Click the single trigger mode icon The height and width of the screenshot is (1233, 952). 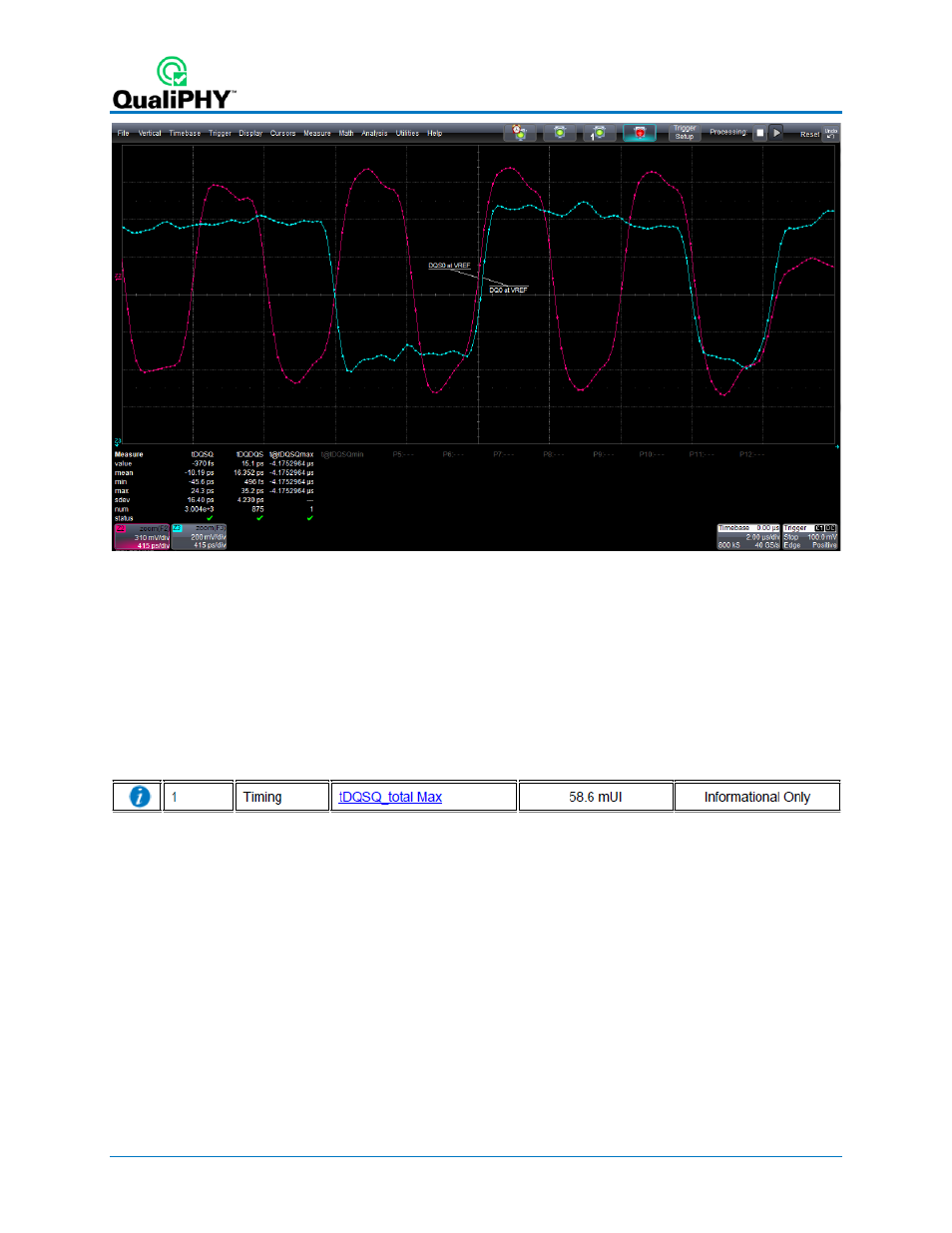point(599,133)
